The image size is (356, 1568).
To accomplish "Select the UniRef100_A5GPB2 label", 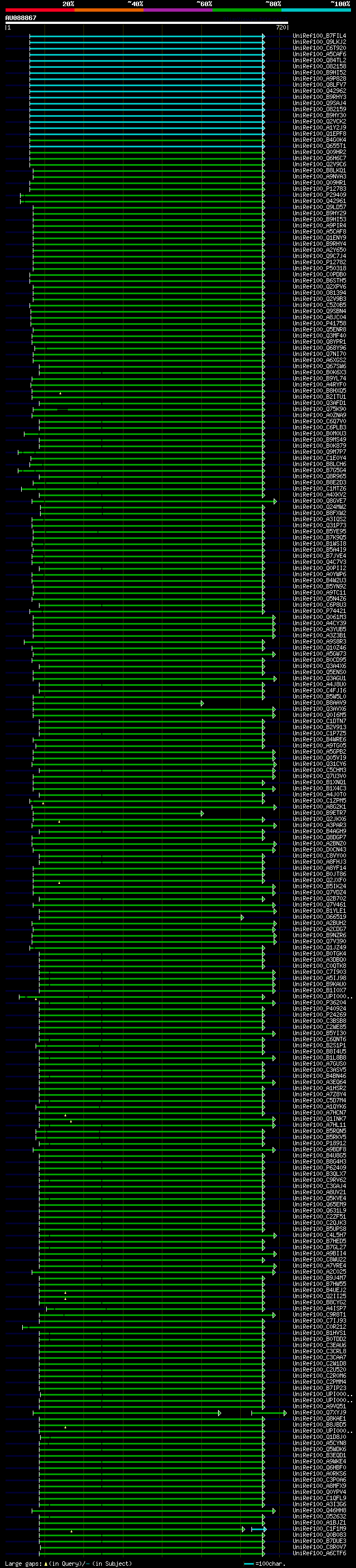I will 319,752.
